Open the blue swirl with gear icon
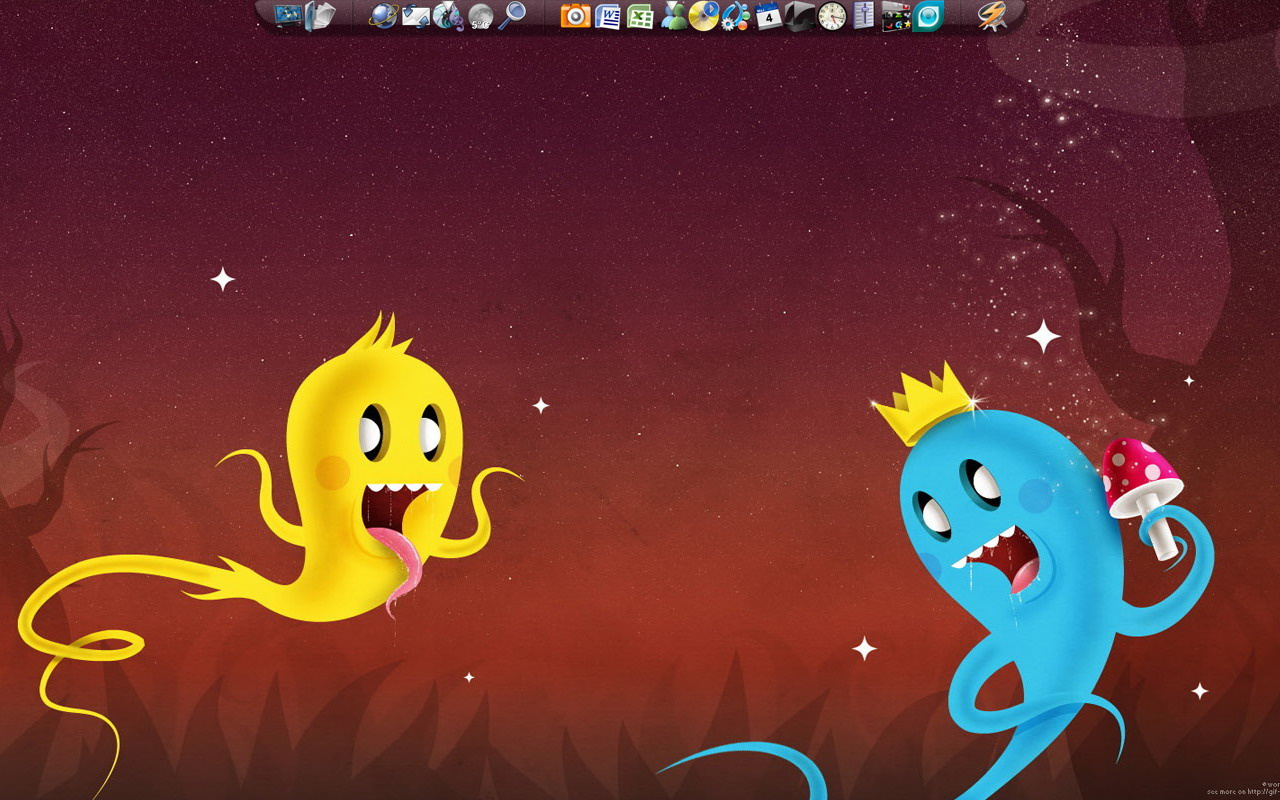1280x800 pixels. (736, 15)
